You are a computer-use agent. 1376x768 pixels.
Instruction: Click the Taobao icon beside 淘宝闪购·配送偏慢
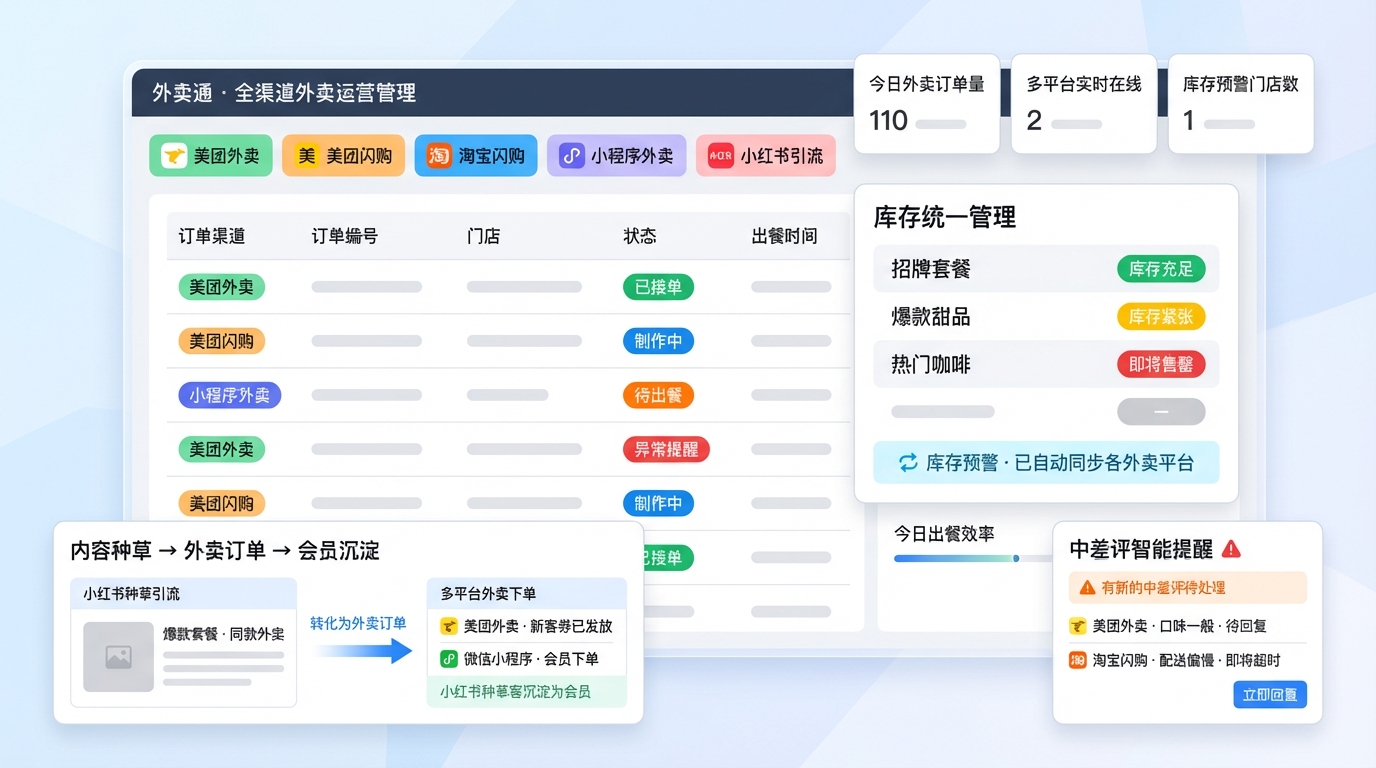pyautogui.click(x=1077, y=660)
